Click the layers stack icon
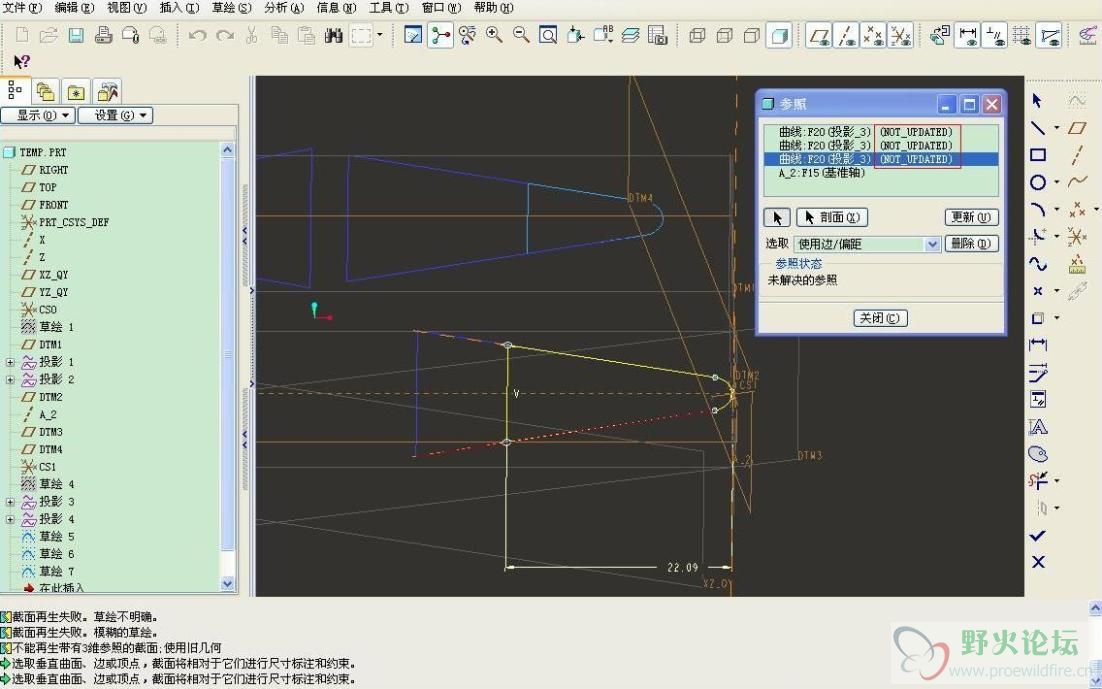The image size is (1102, 689). pos(630,35)
